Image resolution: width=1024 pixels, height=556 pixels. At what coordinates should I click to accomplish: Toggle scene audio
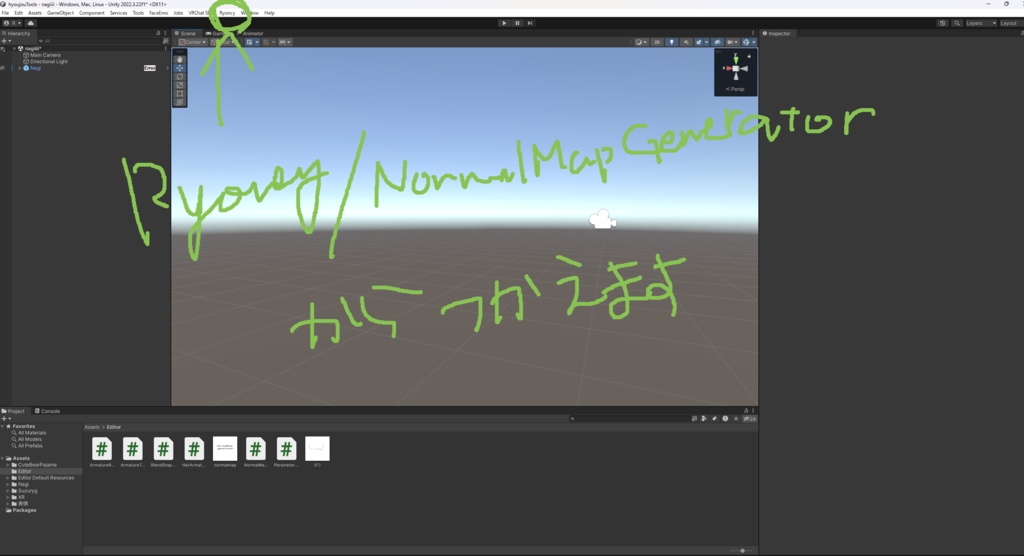tap(686, 42)
